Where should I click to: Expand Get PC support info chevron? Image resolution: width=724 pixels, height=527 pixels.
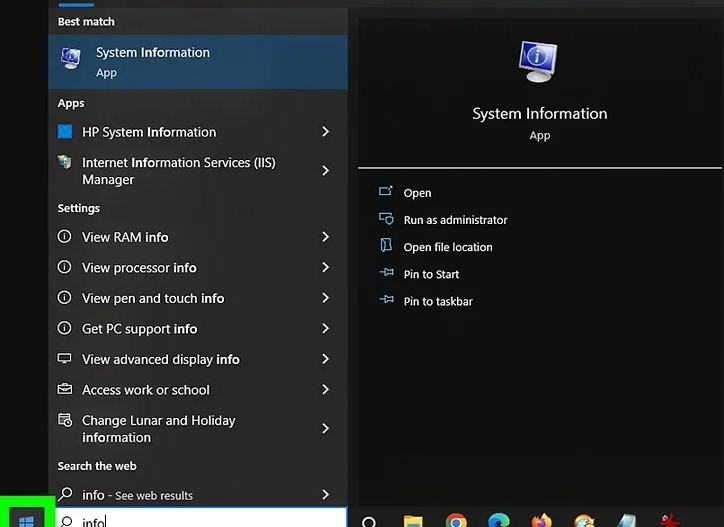(x=326, y=328)
